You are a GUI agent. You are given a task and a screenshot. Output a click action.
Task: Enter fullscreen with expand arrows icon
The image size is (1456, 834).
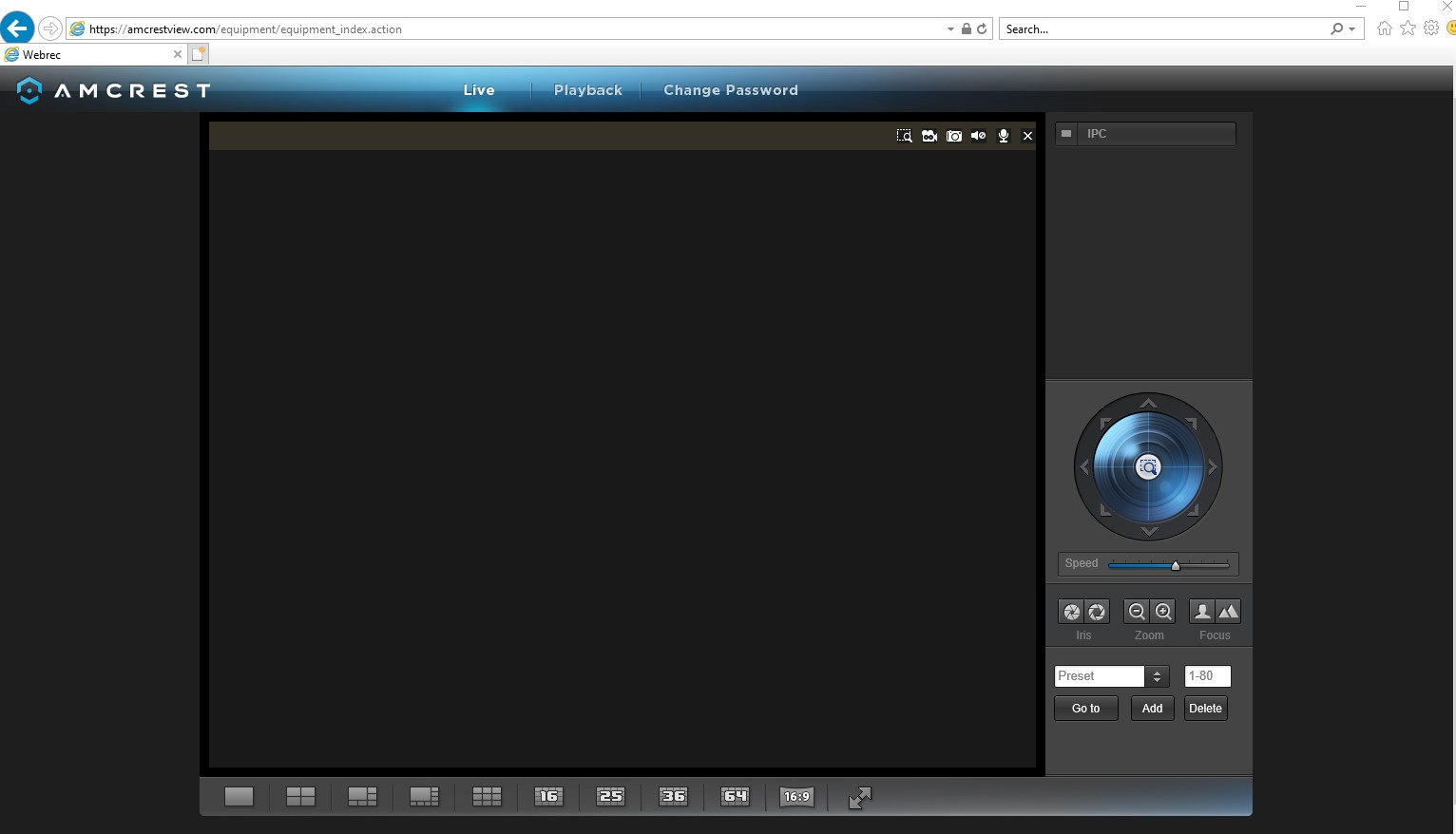(x=859, y=798)
